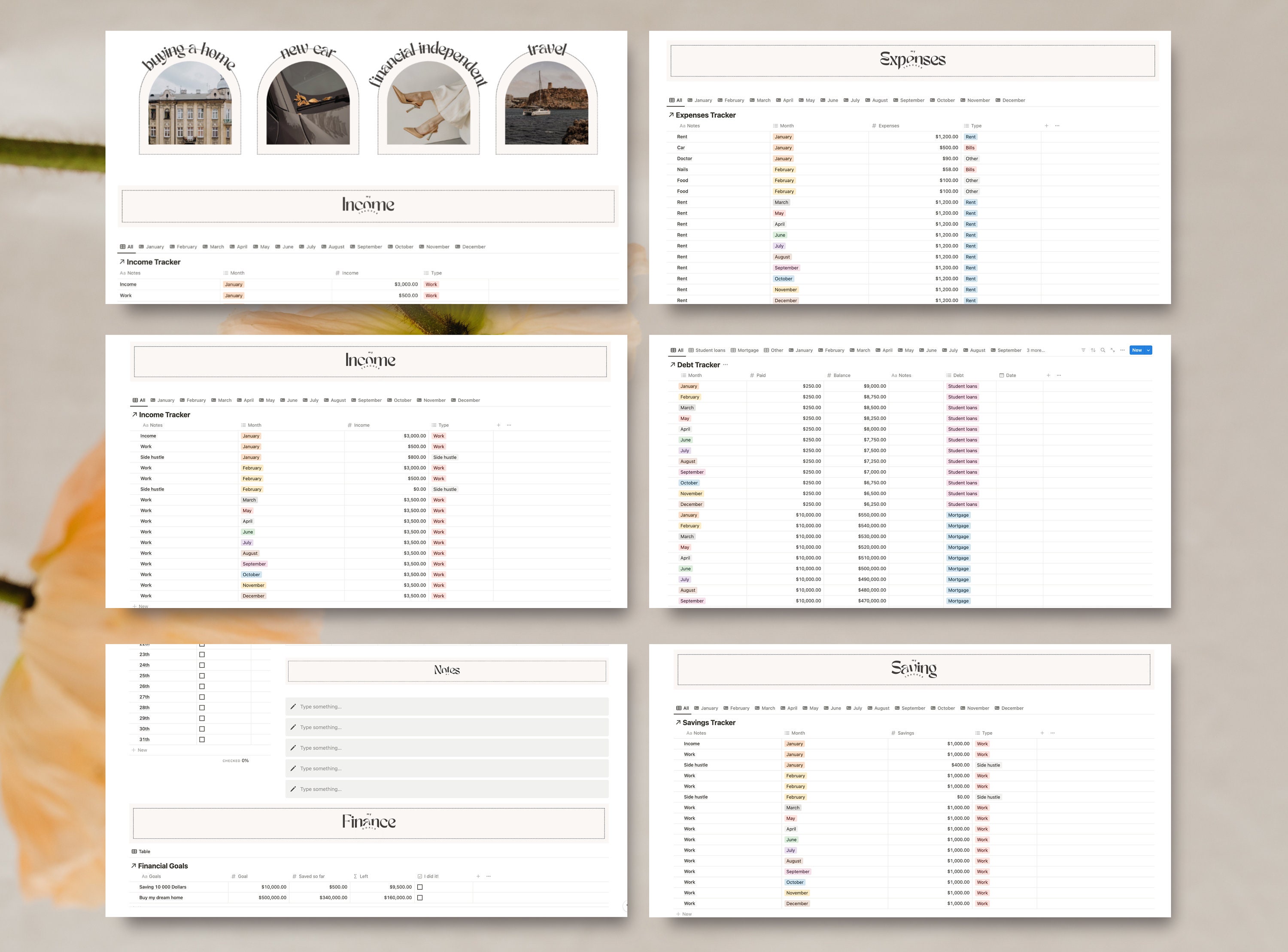Screen dimensions: 1288x952
Task: Click the pencil icon of the first note field
Action: pyautogui.click(x=293, y=706)
